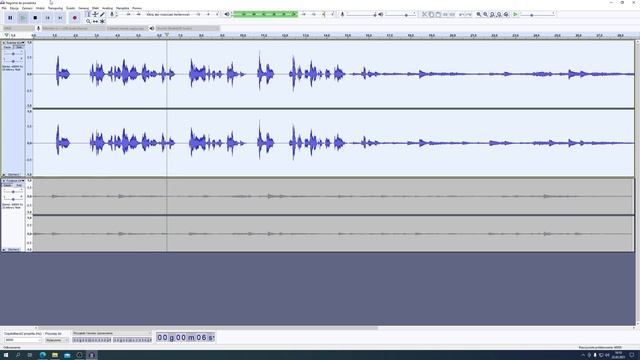This screenshot has width=640, height=360.
Task: Click the Trim audio icon
Action: [445, 14]
